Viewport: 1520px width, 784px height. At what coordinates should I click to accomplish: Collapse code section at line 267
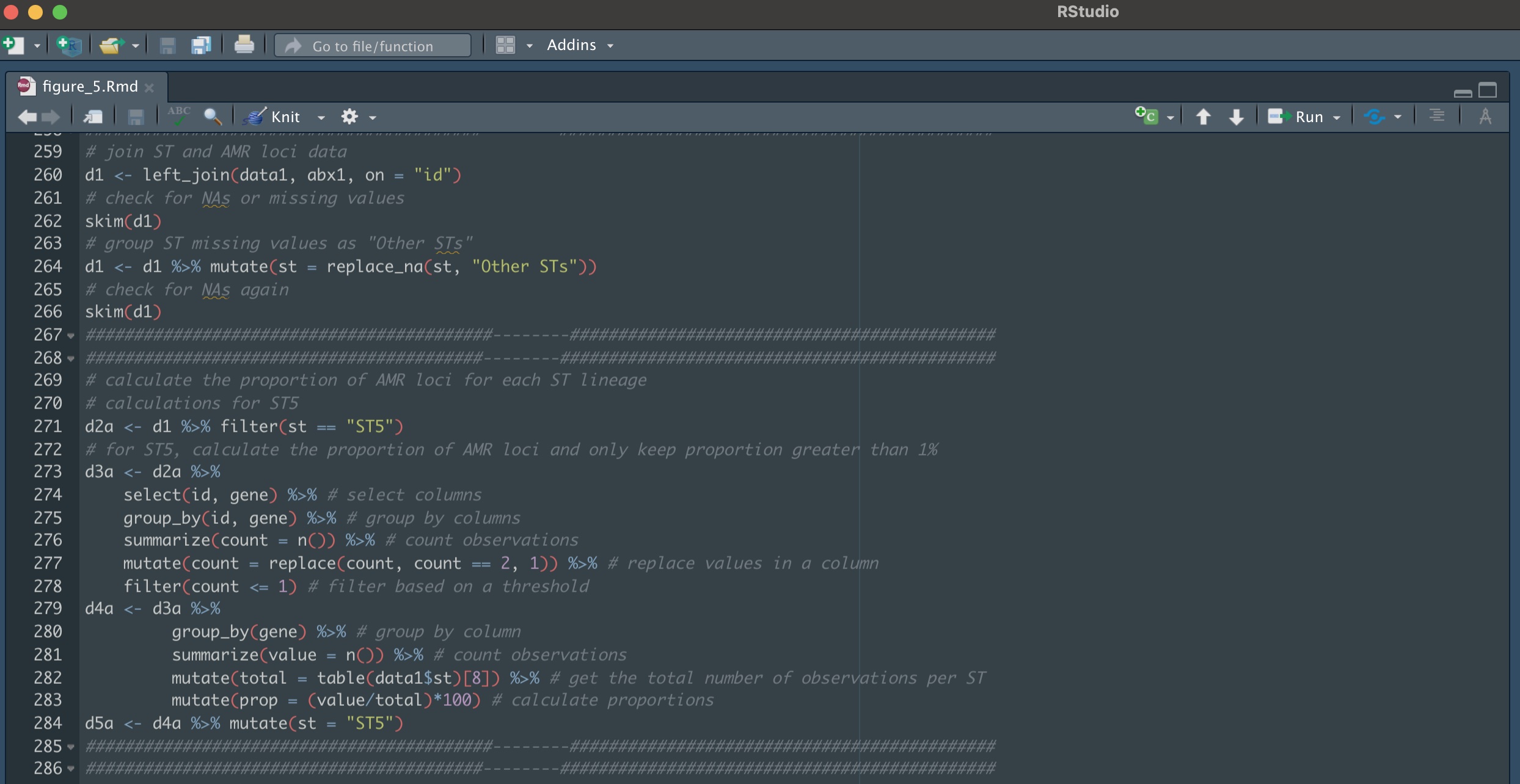(x=71, y=336)
